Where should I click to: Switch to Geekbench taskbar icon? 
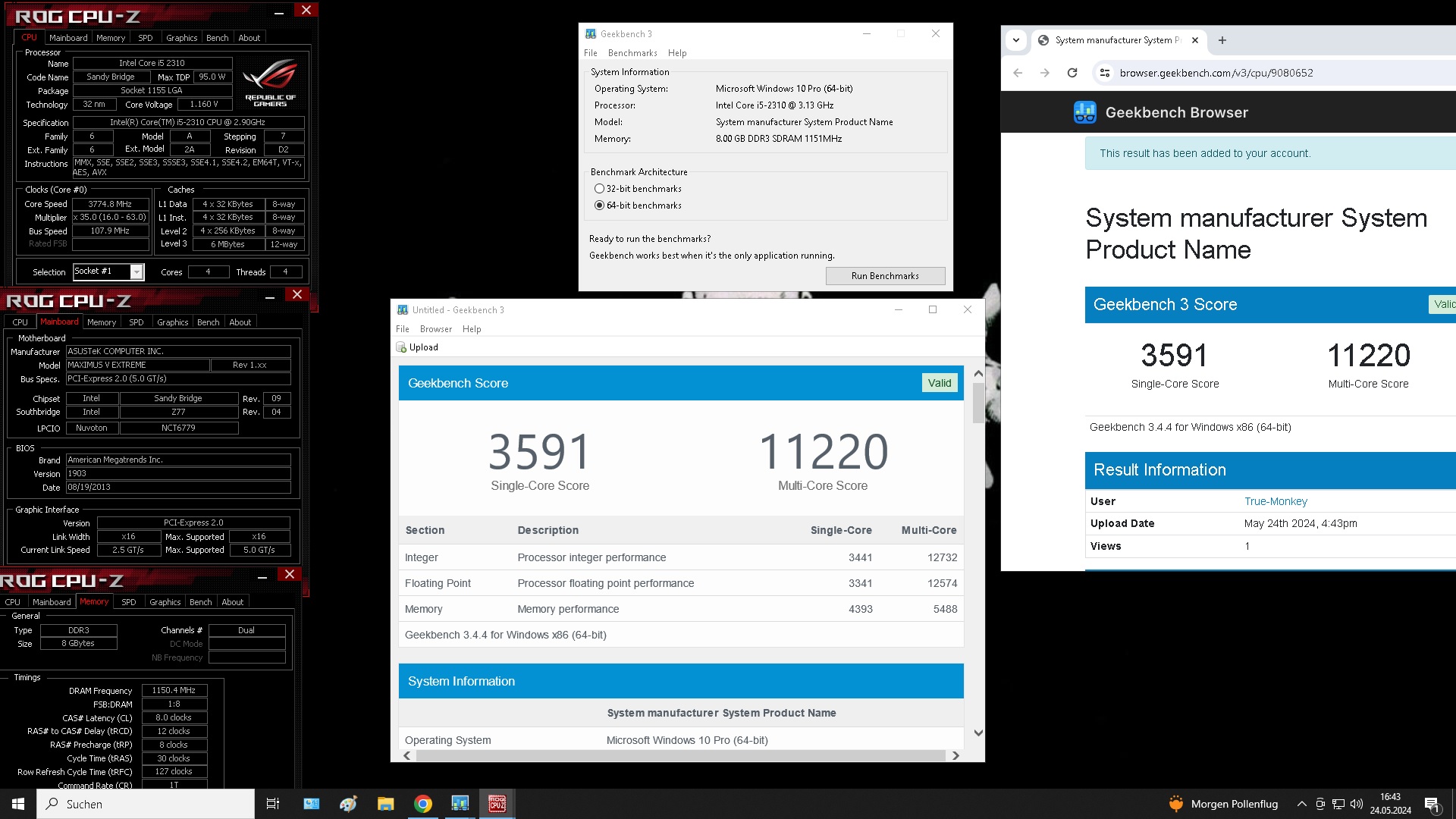(x=460, y=804)
